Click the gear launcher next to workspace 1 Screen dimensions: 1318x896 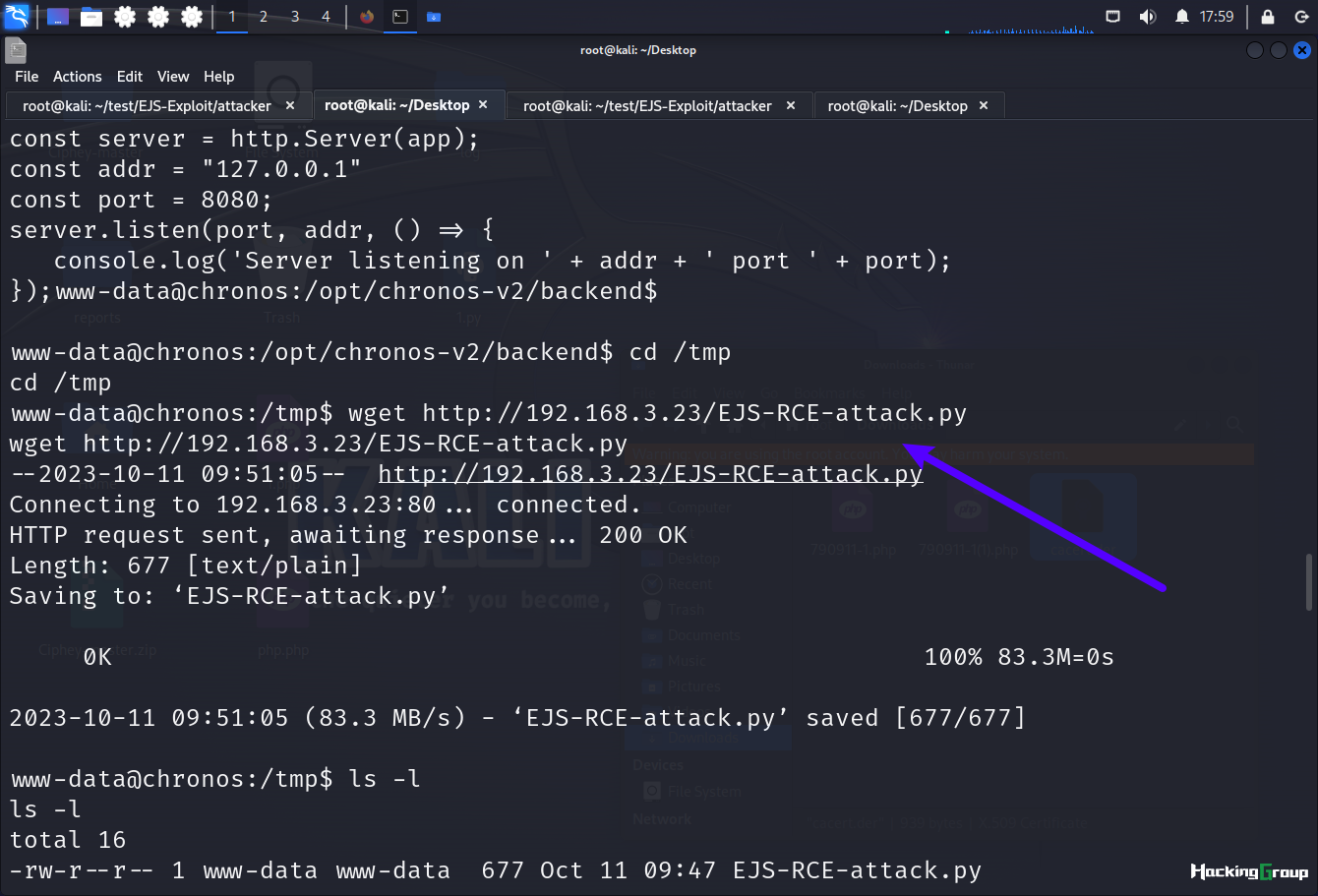pyautogui.click(x=192, y=17)
